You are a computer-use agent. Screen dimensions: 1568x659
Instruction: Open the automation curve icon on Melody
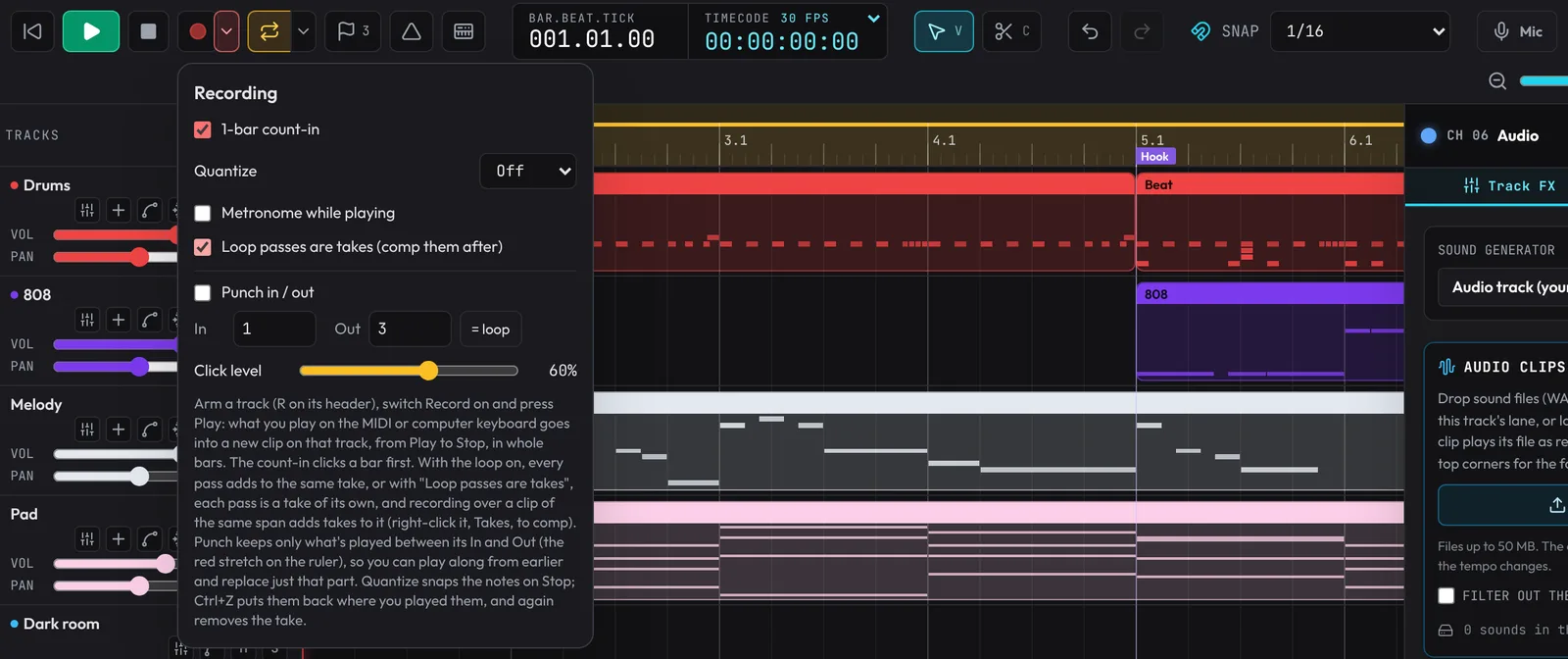coord(150,430)
